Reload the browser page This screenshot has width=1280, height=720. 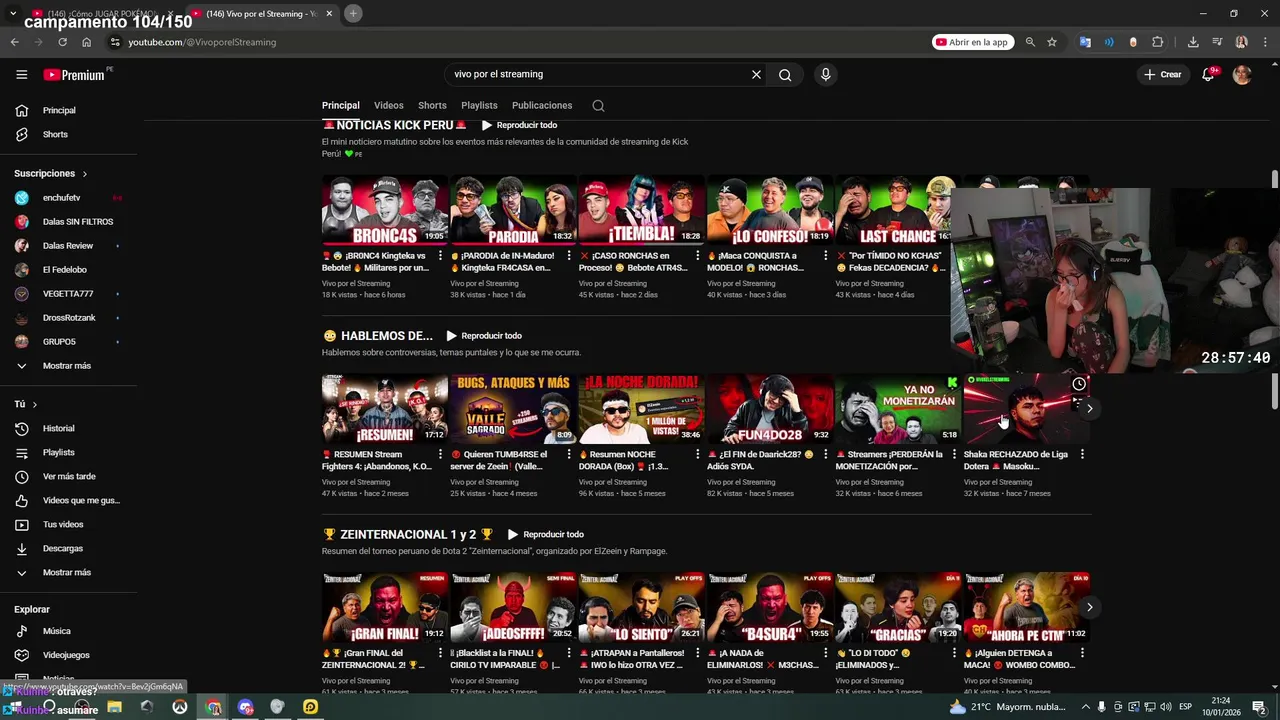[x=62, y=42]
